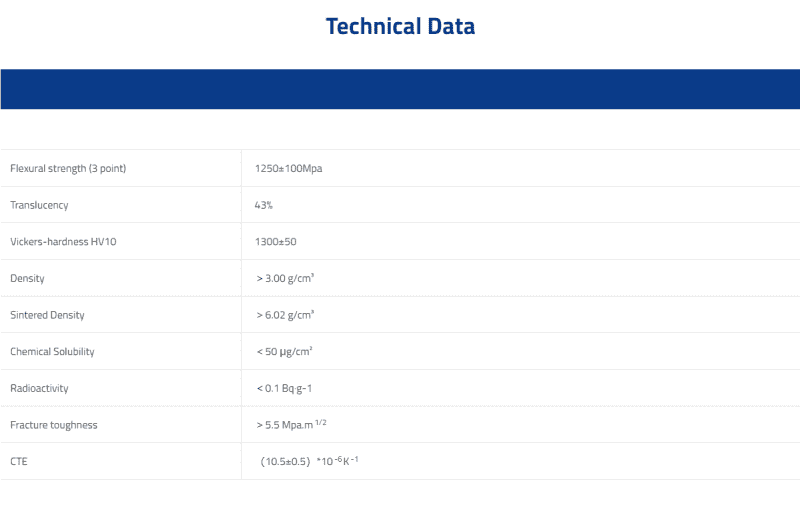The width and height of the screenshot is (800, 507).
Task: Select the Radioactivity row label
Action: pyautogui.click(x=39, y=388)
